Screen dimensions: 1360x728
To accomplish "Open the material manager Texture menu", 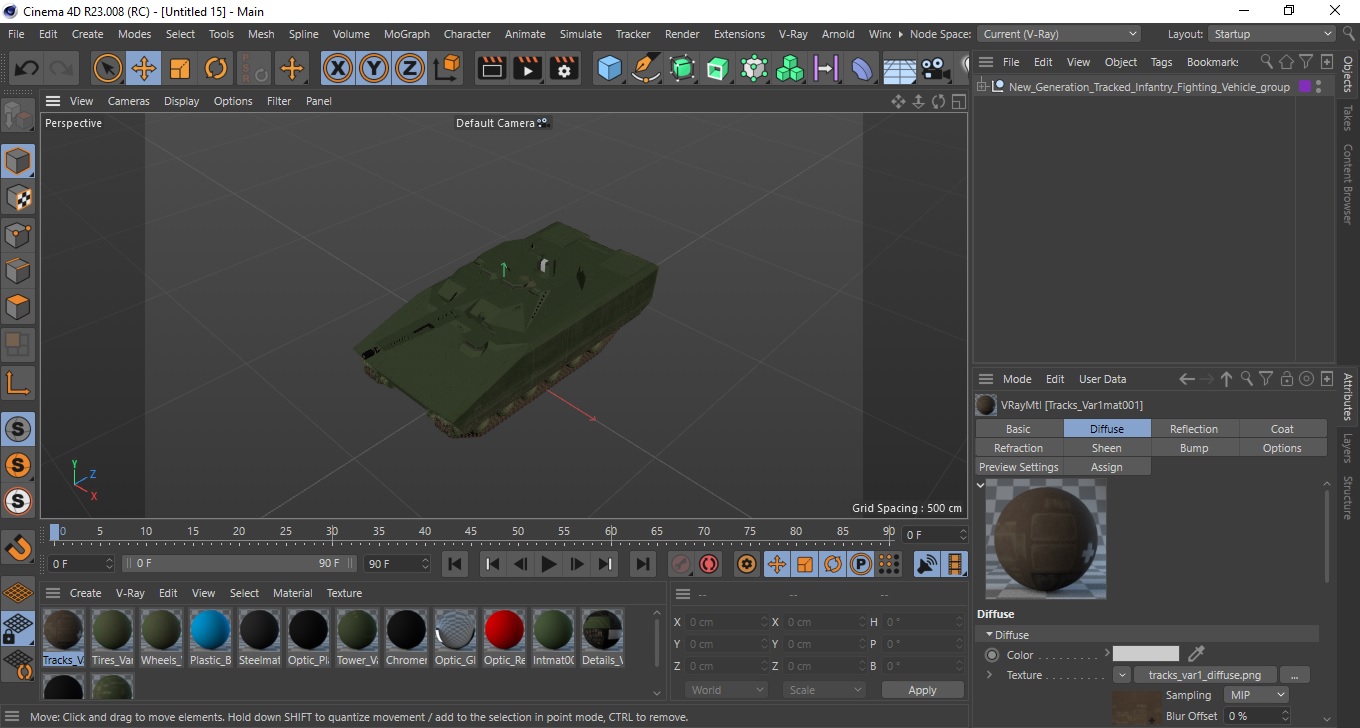I will click(x=344, y=593).
